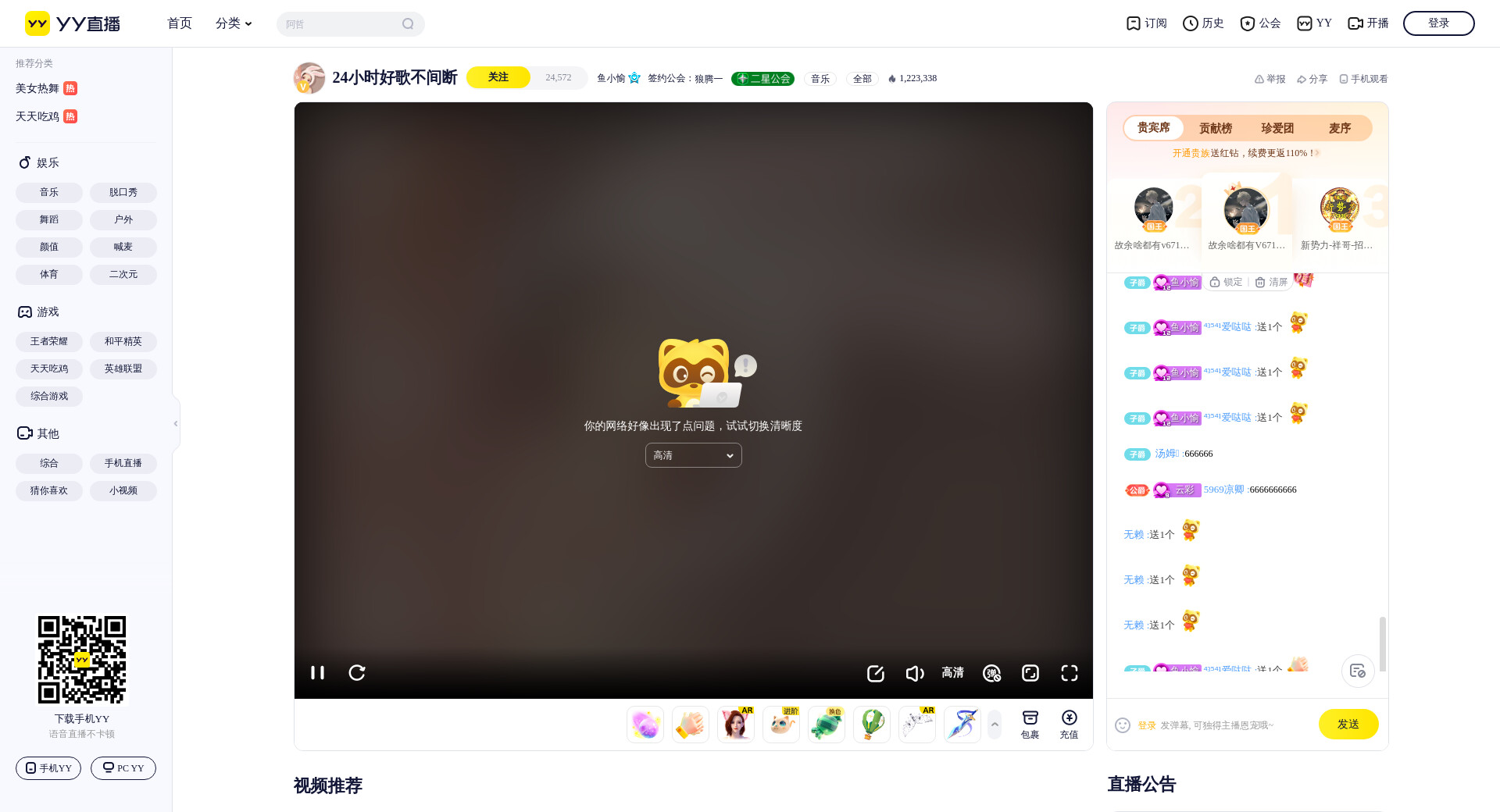Select the blue bow-and-arrow gift
Viewport: 1500px width, 812px height.
pos(962,725)
